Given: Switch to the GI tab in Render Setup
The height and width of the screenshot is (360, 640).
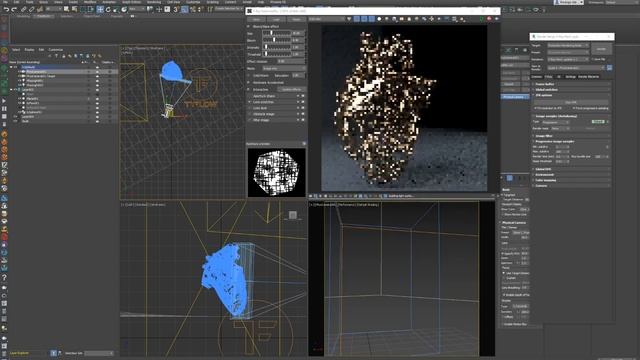Looking at the screenshot, I should (558, 77).
